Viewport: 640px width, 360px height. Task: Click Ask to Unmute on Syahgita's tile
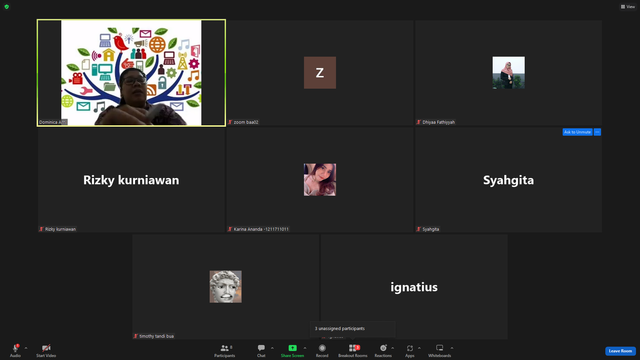pos(577,132)
